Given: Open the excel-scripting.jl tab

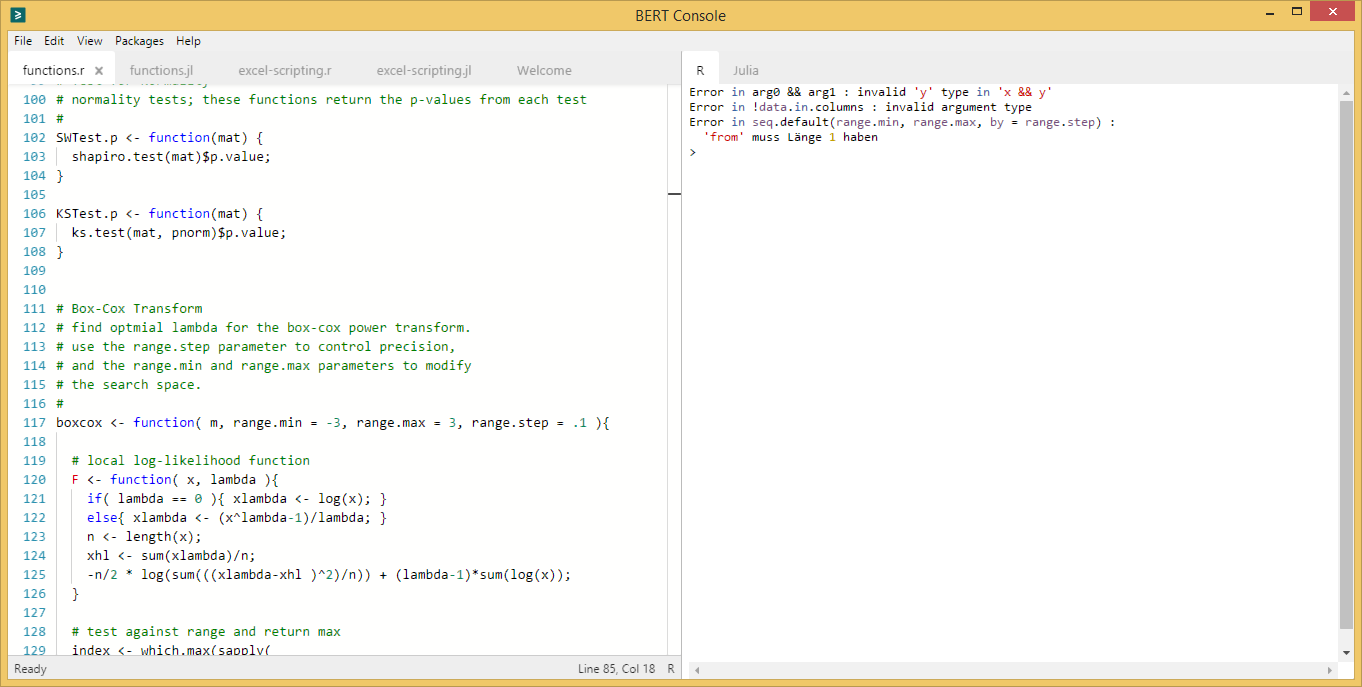Looking at the screenshot, I should click(x=423, y=70).
